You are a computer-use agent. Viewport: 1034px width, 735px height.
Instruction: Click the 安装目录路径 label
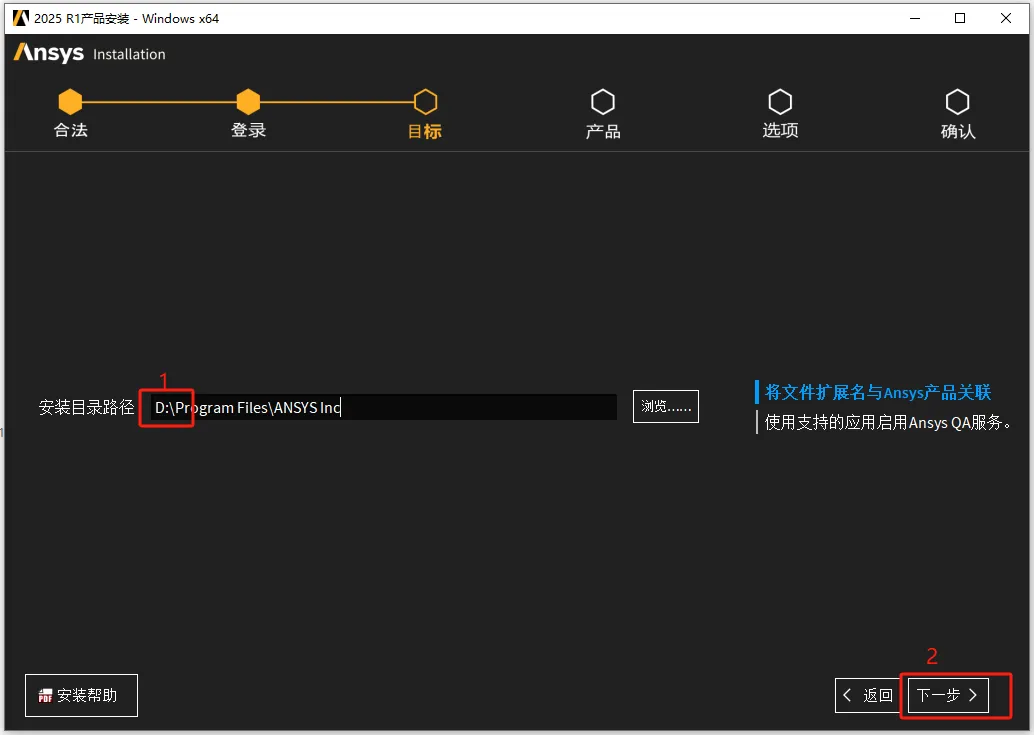pyautogui.click(x=86, y=407)
